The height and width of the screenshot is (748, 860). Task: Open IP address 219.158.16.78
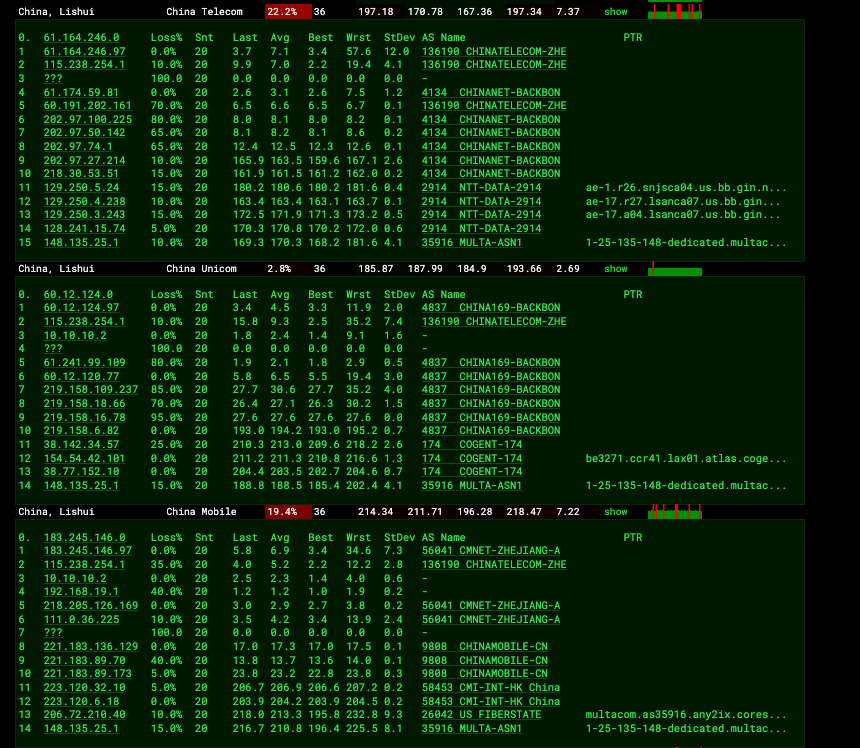[x=84, y=417]
